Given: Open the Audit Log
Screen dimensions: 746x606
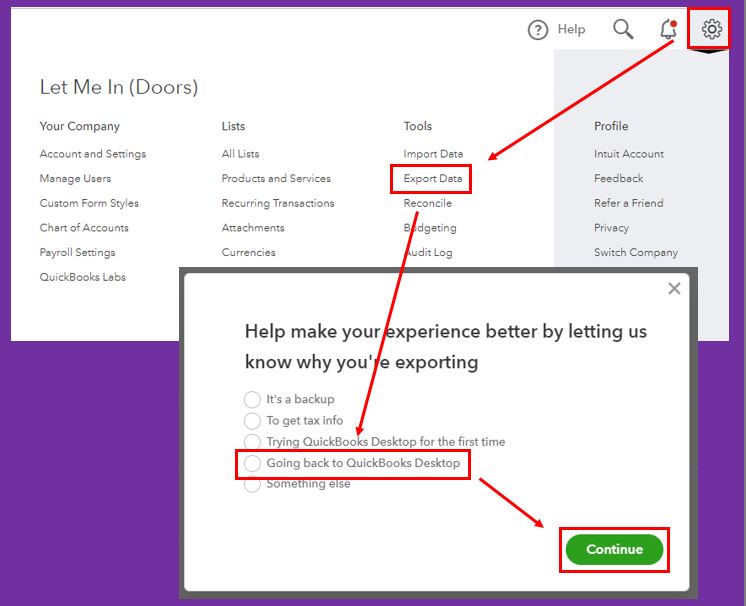Looking at the screenshot, I should 428,253.
